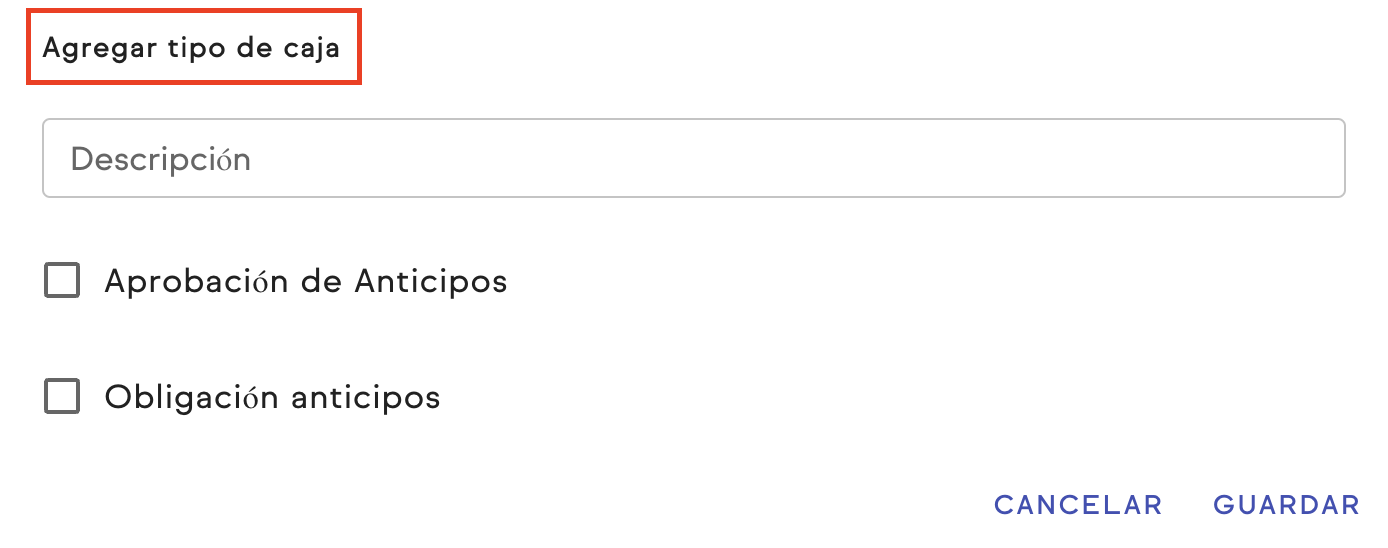Image resolution: width=1388 pixels, height=548 pixels.
Task: Click the Descripción text input field
Action: tap(693, 159)
